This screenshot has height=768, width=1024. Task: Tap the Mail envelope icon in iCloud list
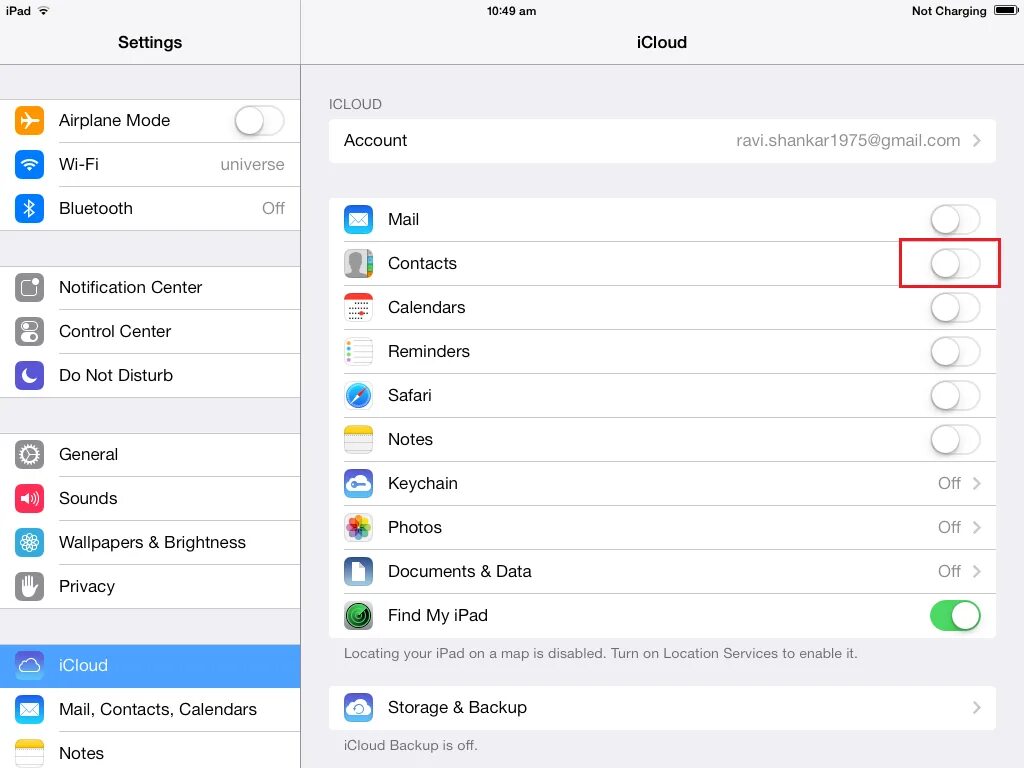pos(359,219)
